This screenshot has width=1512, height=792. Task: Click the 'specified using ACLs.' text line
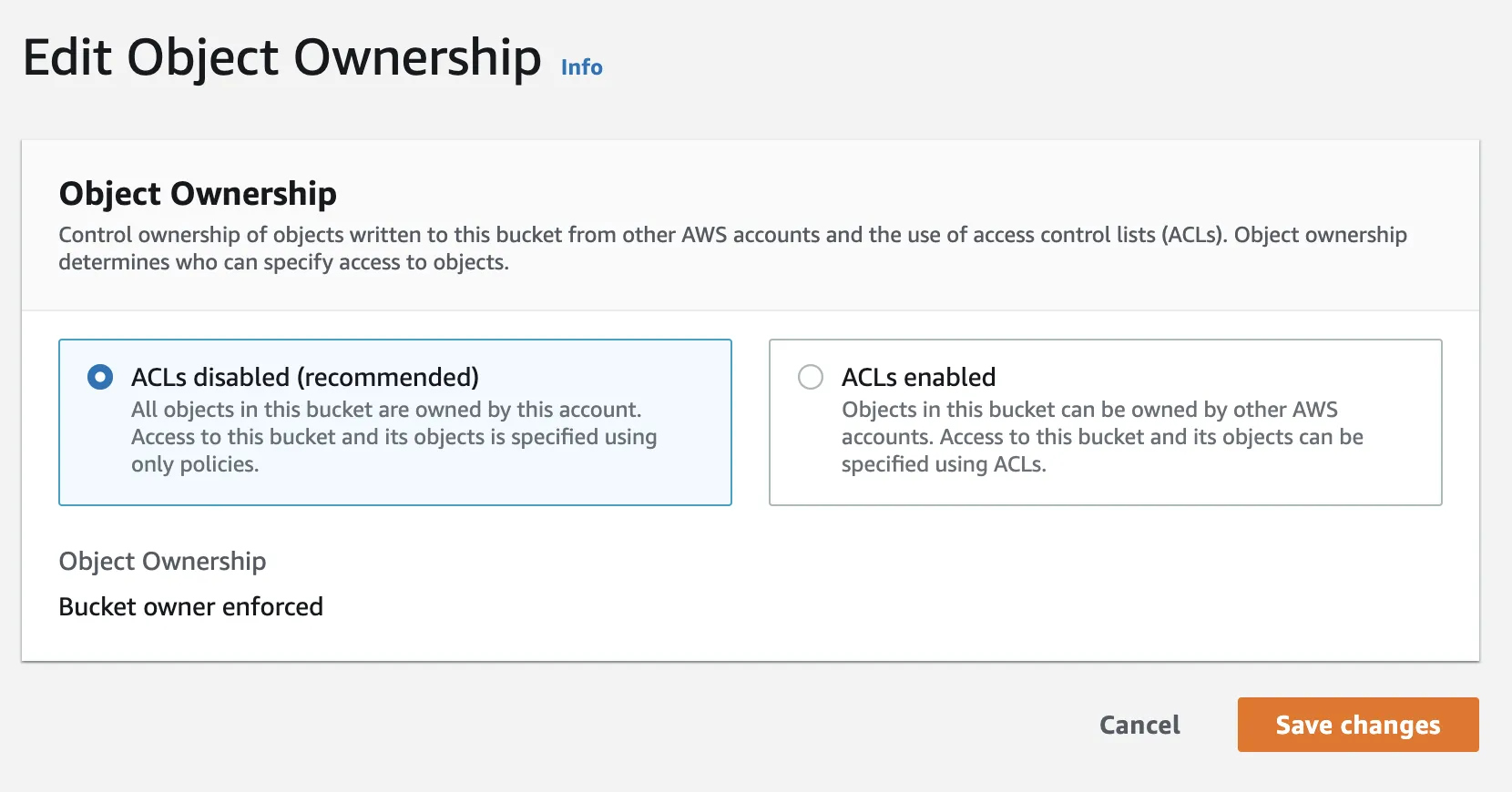pos(944,464)
